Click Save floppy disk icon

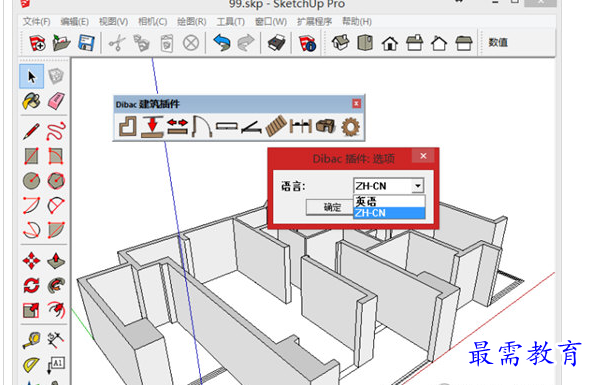[x=86, y=43]
